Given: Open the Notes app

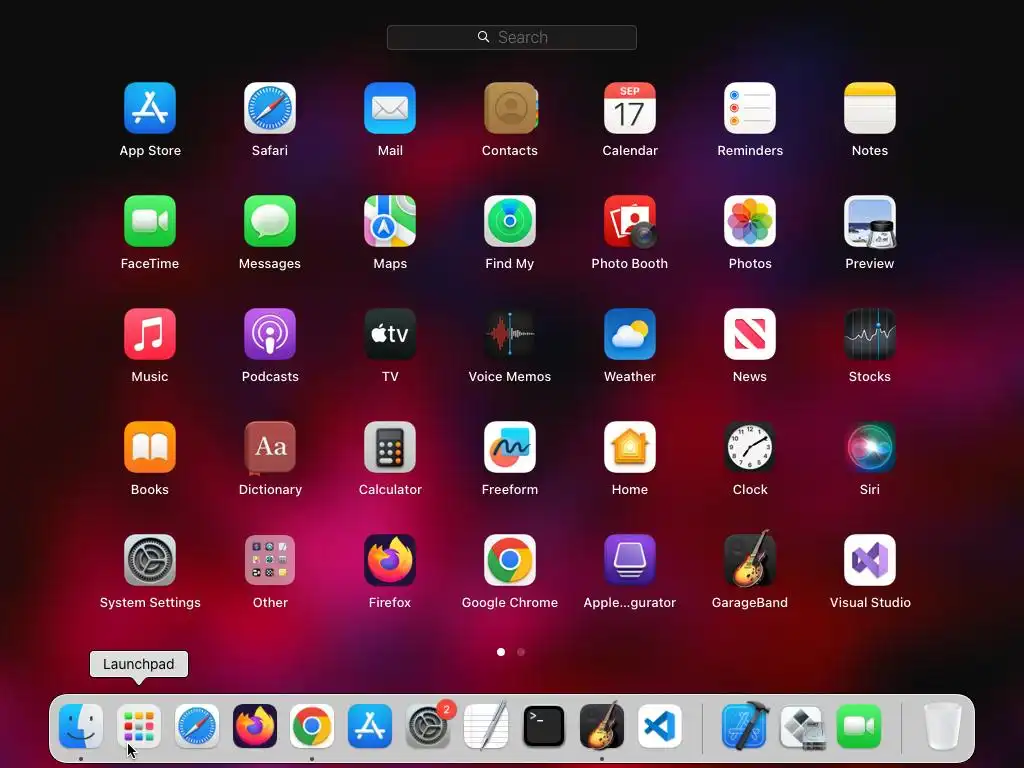Looking at the screenshot, I should click(870, 108).
